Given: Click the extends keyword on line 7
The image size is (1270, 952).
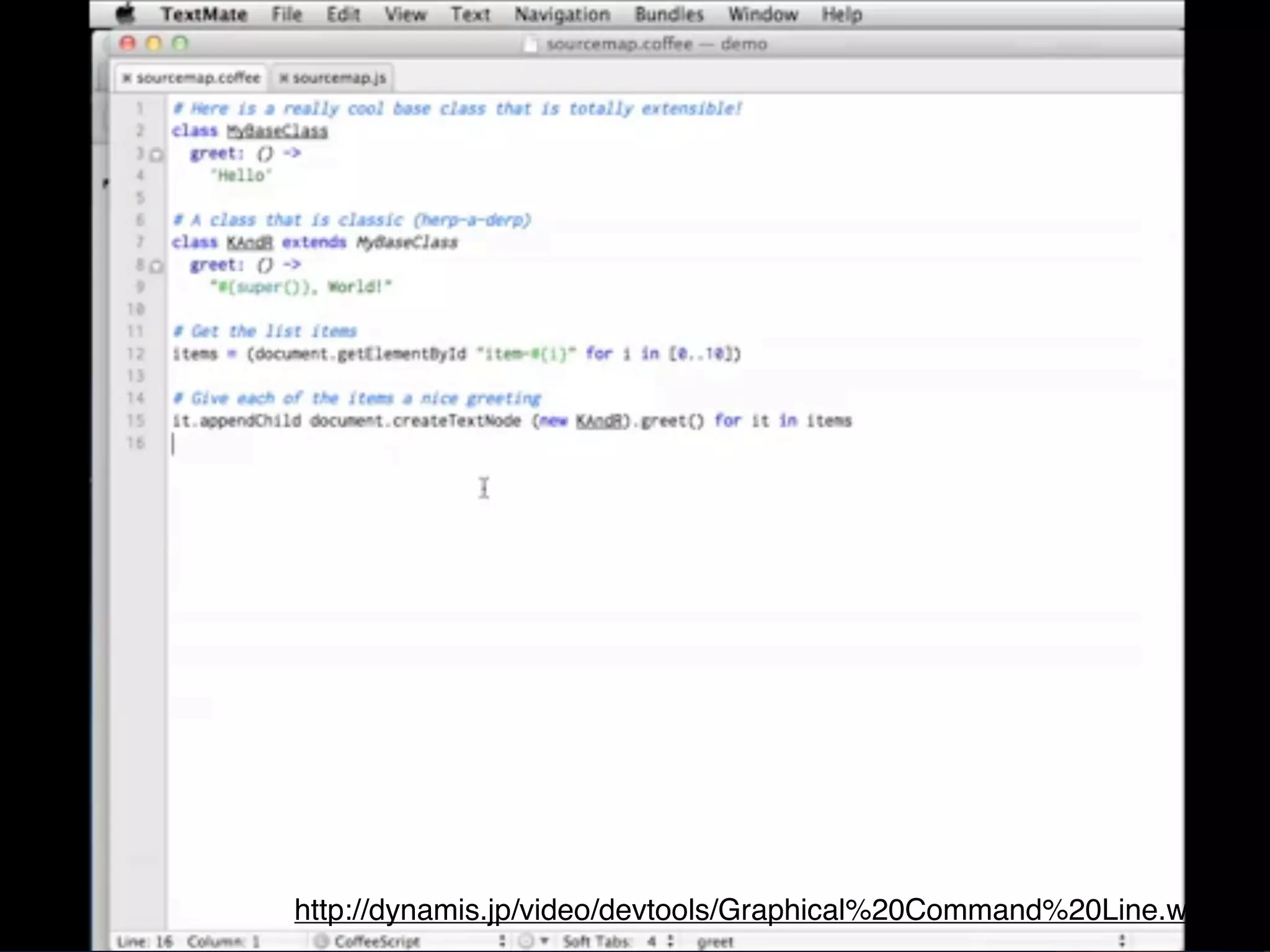Looking at the screenshot, I should tap(314, 242).
